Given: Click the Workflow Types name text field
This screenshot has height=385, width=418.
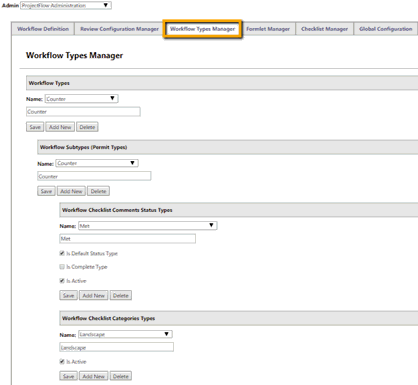Looking at the screenshot, I should tap(83, 112).
